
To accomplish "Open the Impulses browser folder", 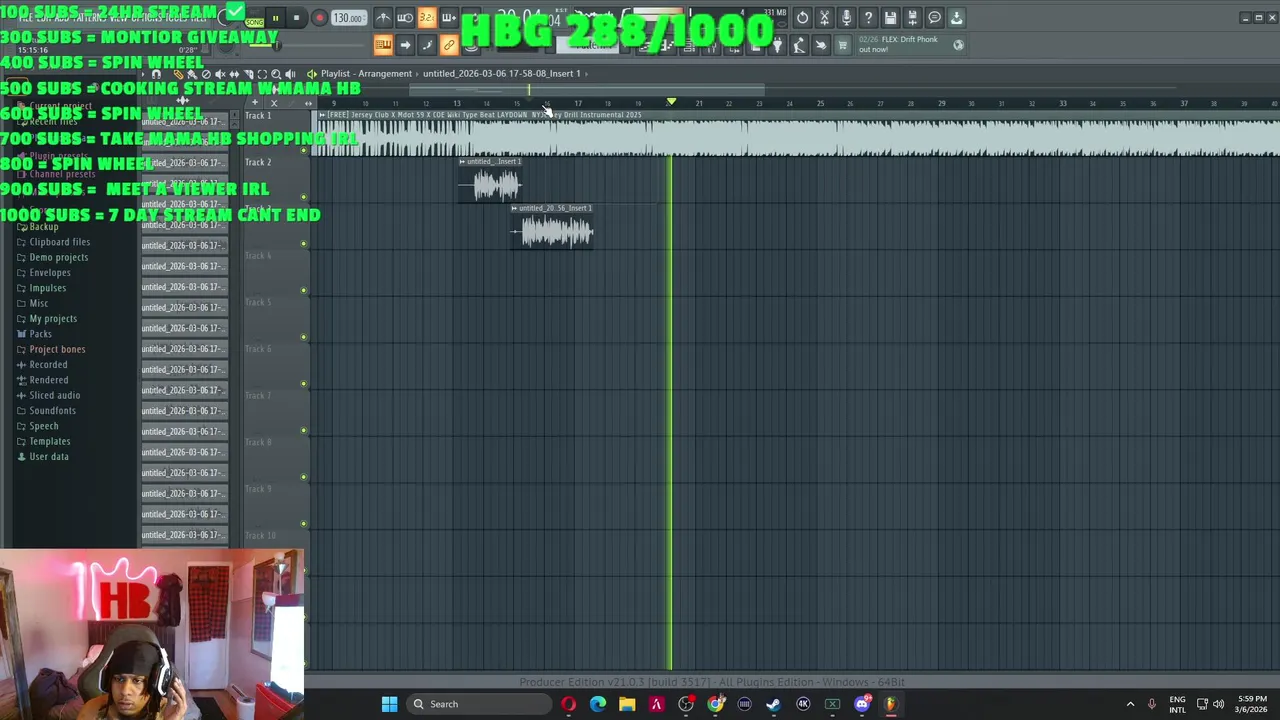I will tap(47, 288).
